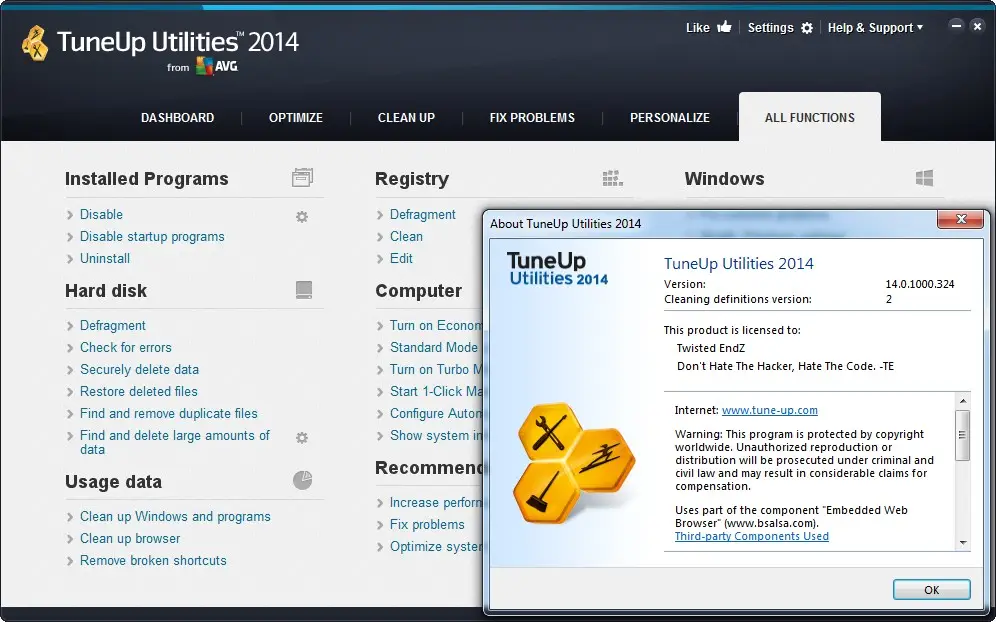
Task: Click the scroll up arrow in About dialog
Action: 962,401
